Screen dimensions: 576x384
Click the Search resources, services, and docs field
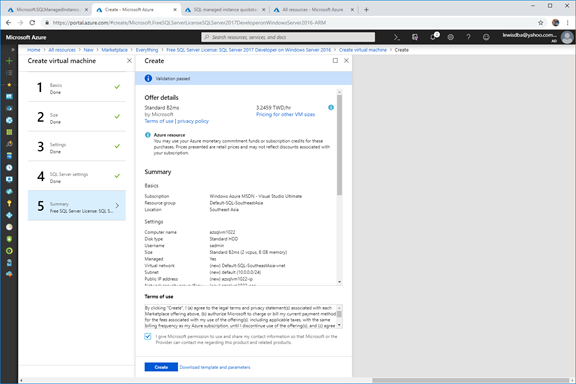click(x=288, y=37)
